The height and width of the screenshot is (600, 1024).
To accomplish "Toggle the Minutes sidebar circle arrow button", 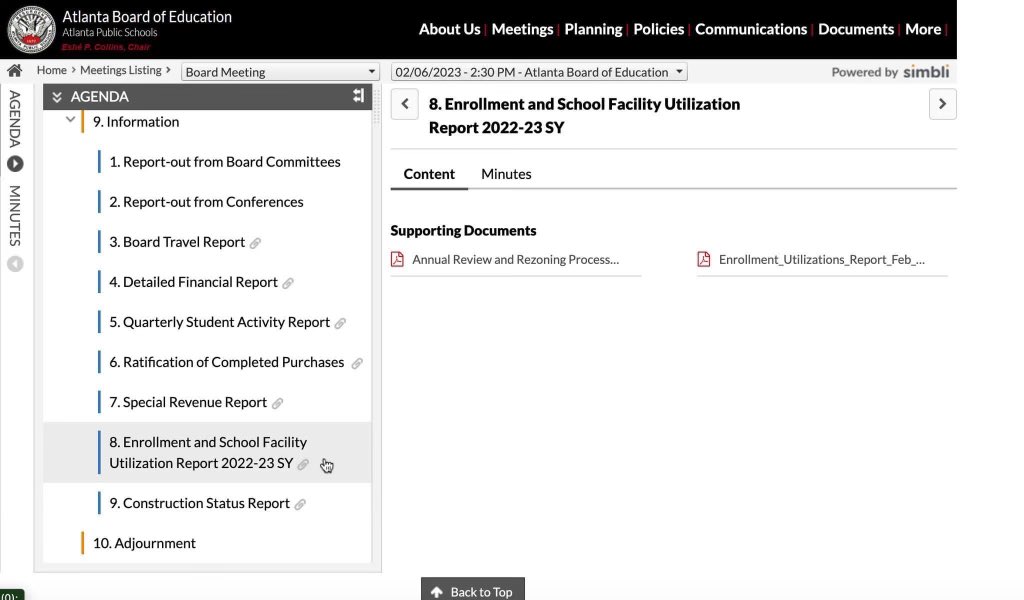I will pos(15,264).
